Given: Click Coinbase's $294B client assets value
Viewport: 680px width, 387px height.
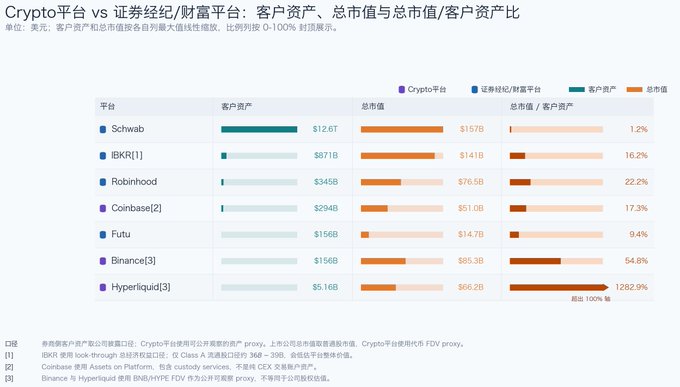Looking at the screenshot, I should click(x=326, y=208).
